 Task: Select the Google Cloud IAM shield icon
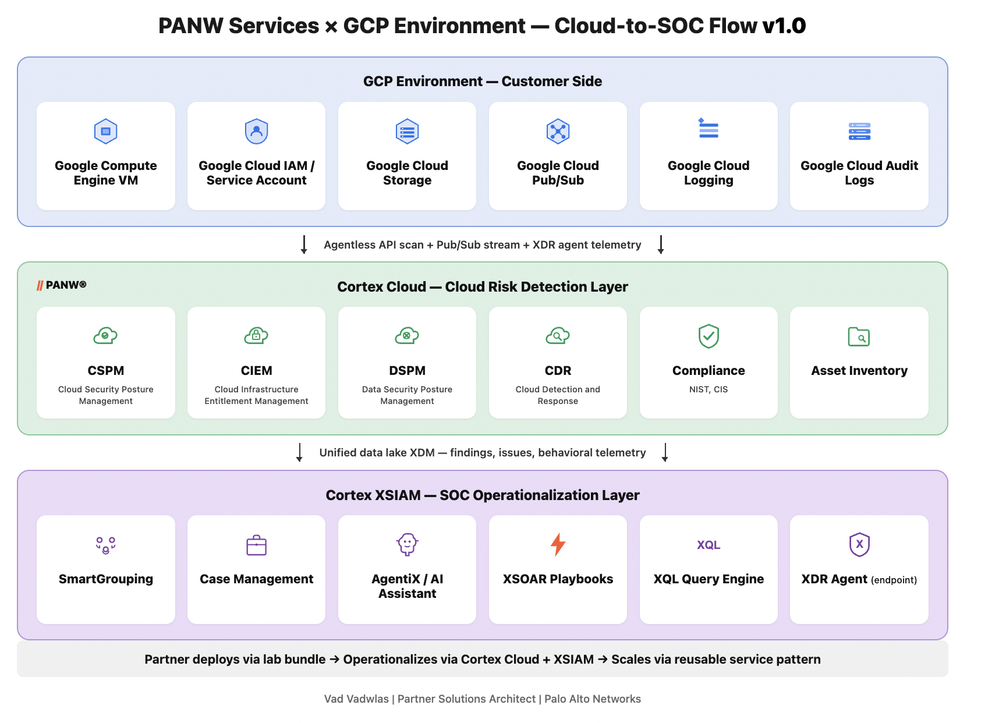pos(256,132)
